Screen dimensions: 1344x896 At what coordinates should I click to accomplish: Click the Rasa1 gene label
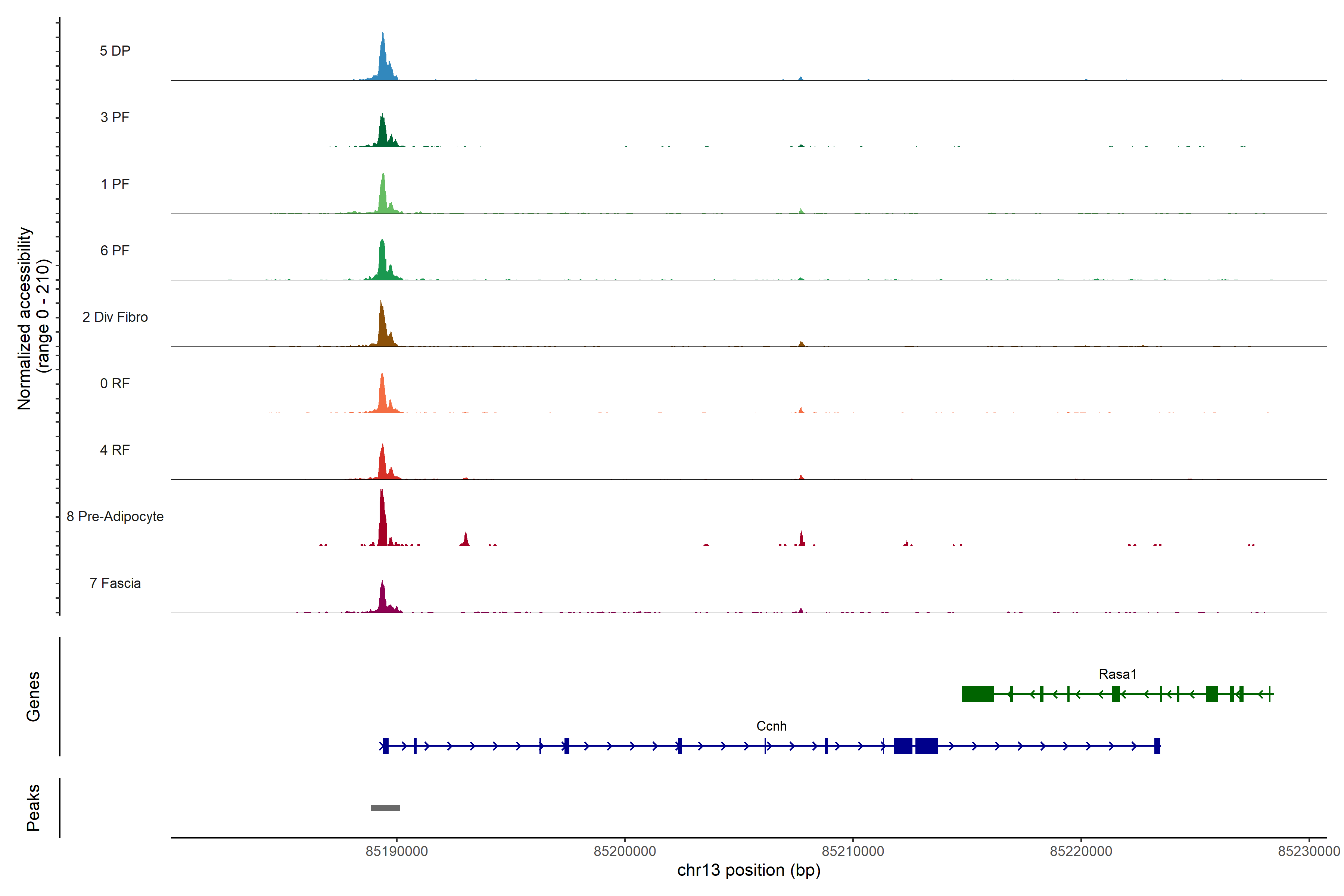(x=1117, y=674)
